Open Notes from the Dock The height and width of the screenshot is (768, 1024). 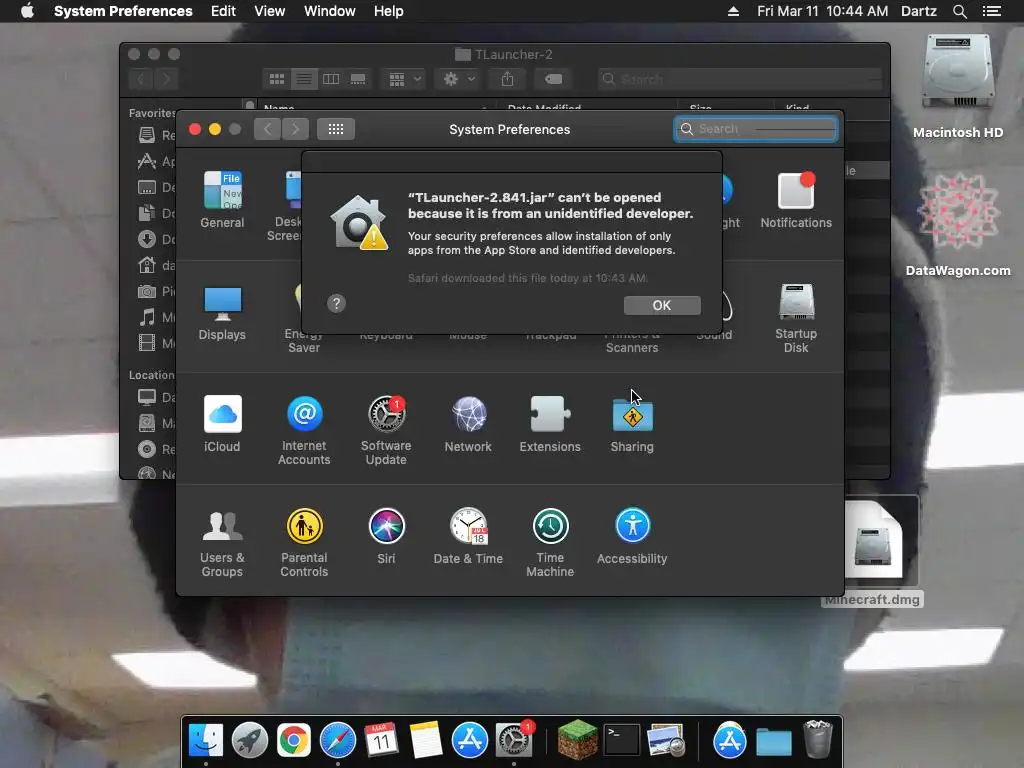pyautogui.click(x=425, y=740)
